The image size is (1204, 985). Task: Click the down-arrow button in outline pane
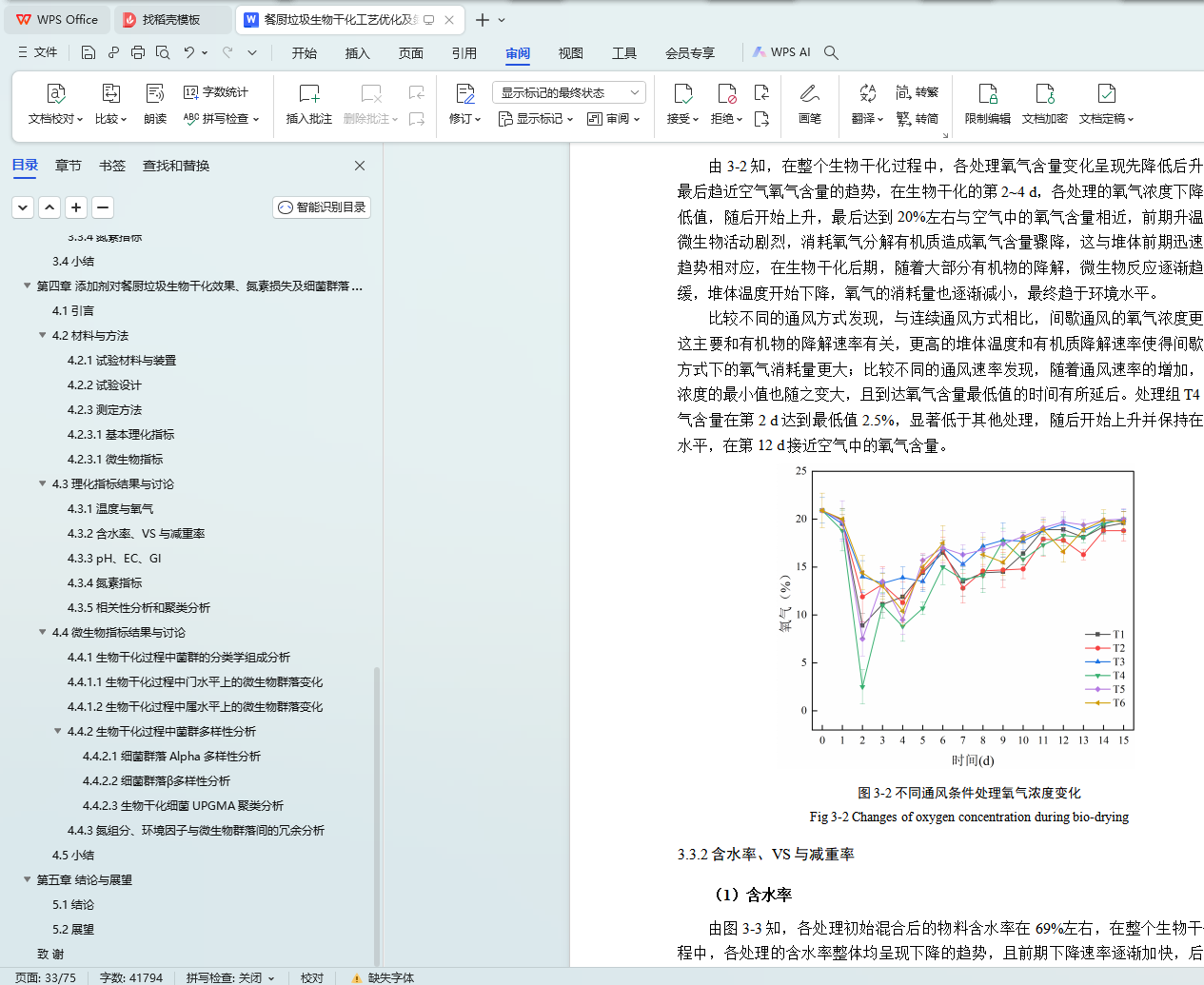pos(23,207)
